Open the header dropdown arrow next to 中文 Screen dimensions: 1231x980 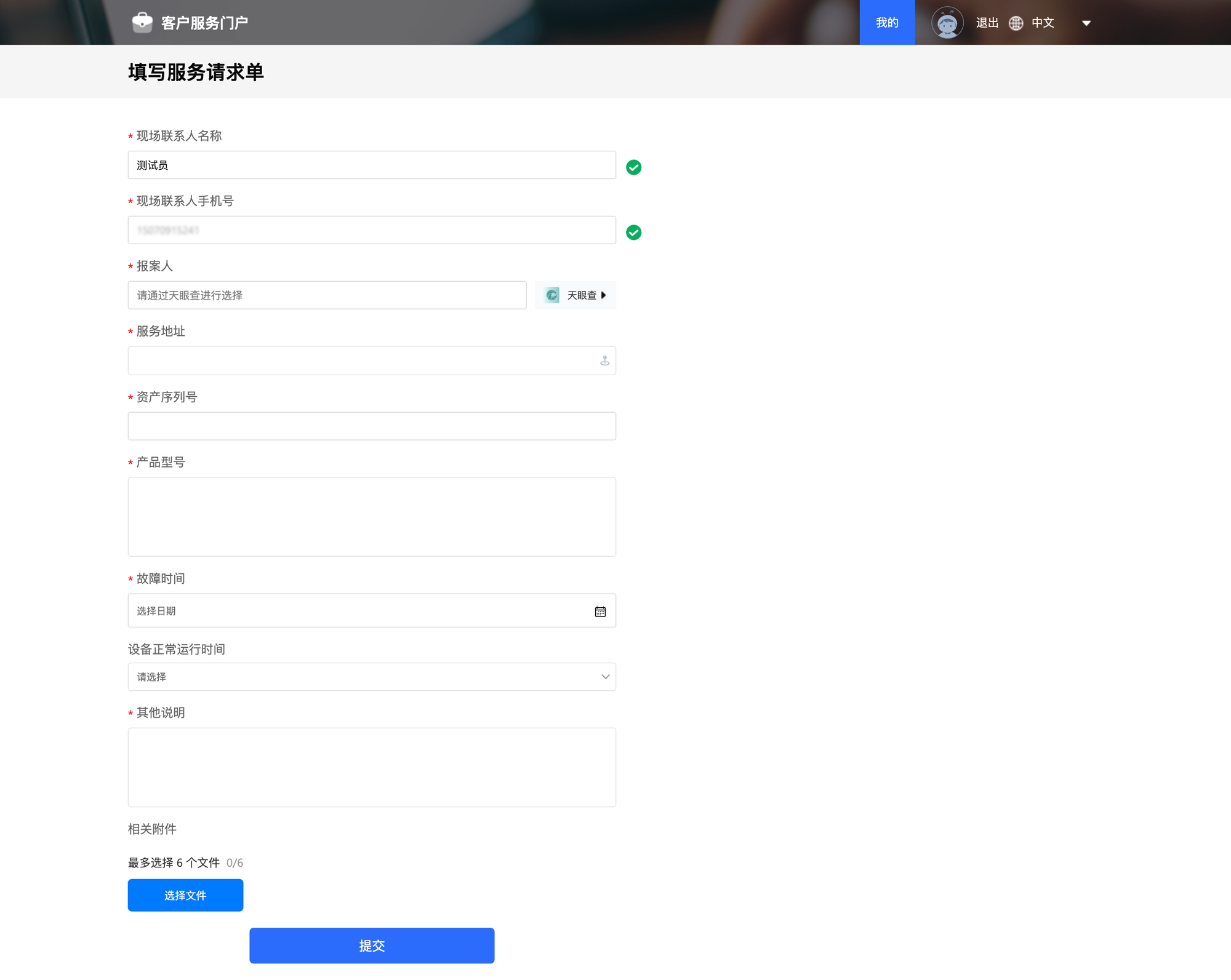(1086, 23)
